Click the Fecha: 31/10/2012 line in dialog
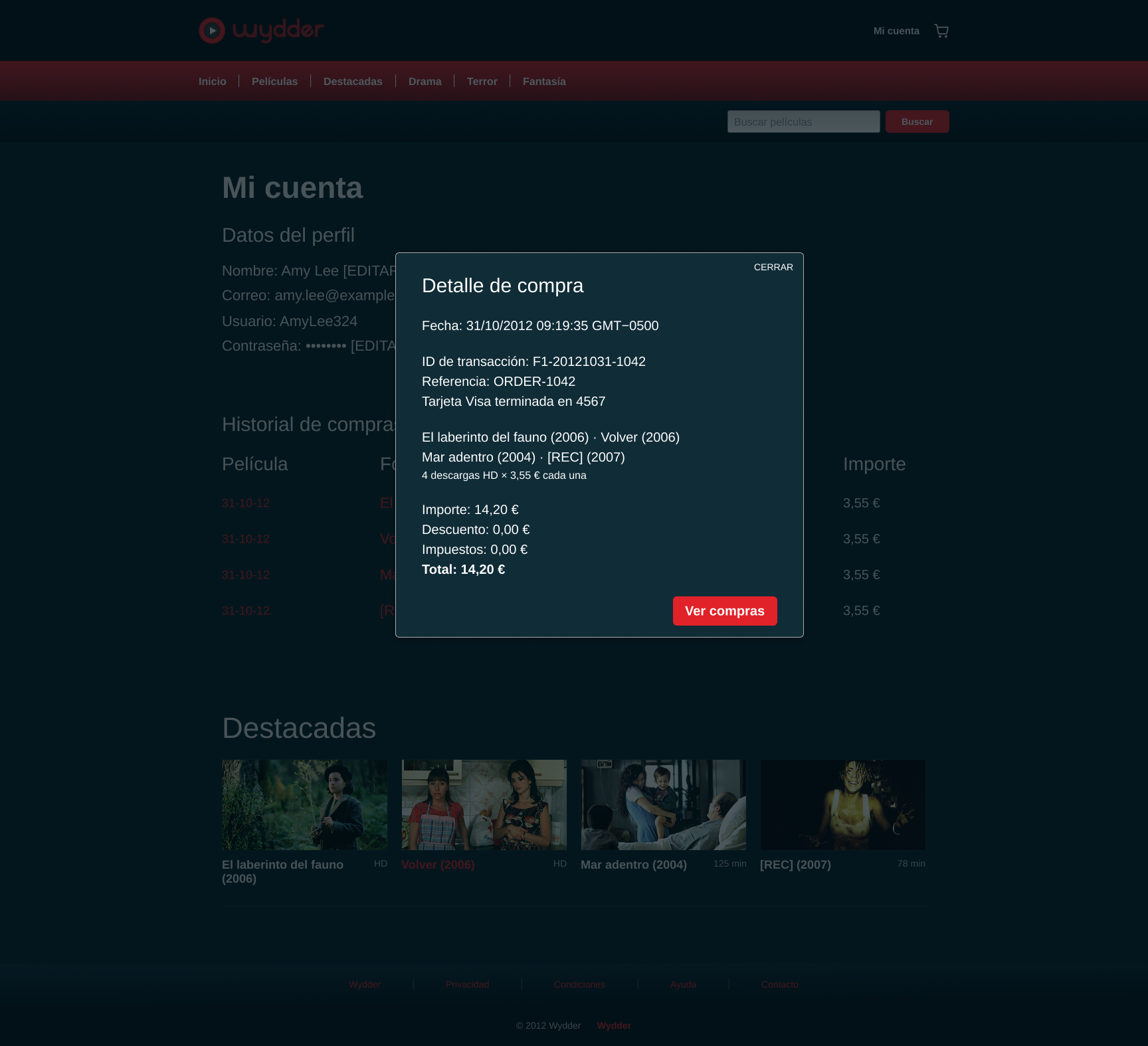Screen dimensions: 1148x1046 540,325
